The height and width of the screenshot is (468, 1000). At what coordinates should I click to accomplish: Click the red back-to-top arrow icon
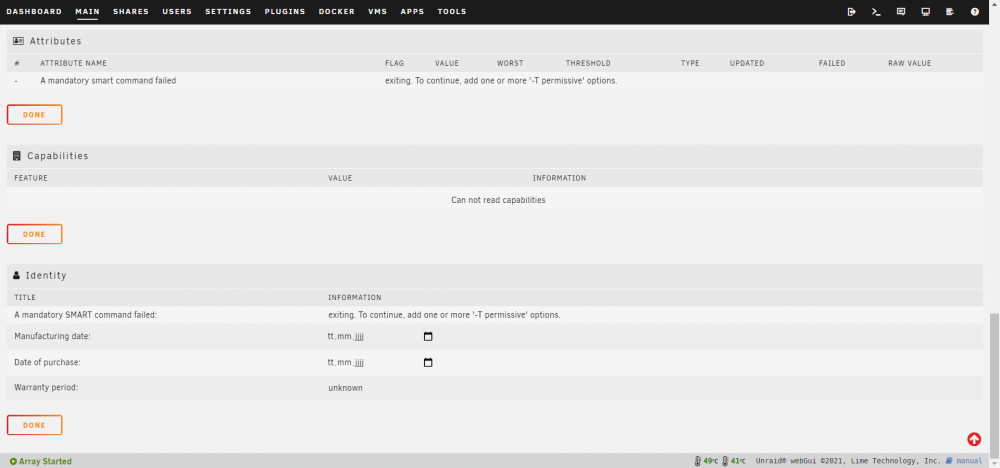pos(974,439)
